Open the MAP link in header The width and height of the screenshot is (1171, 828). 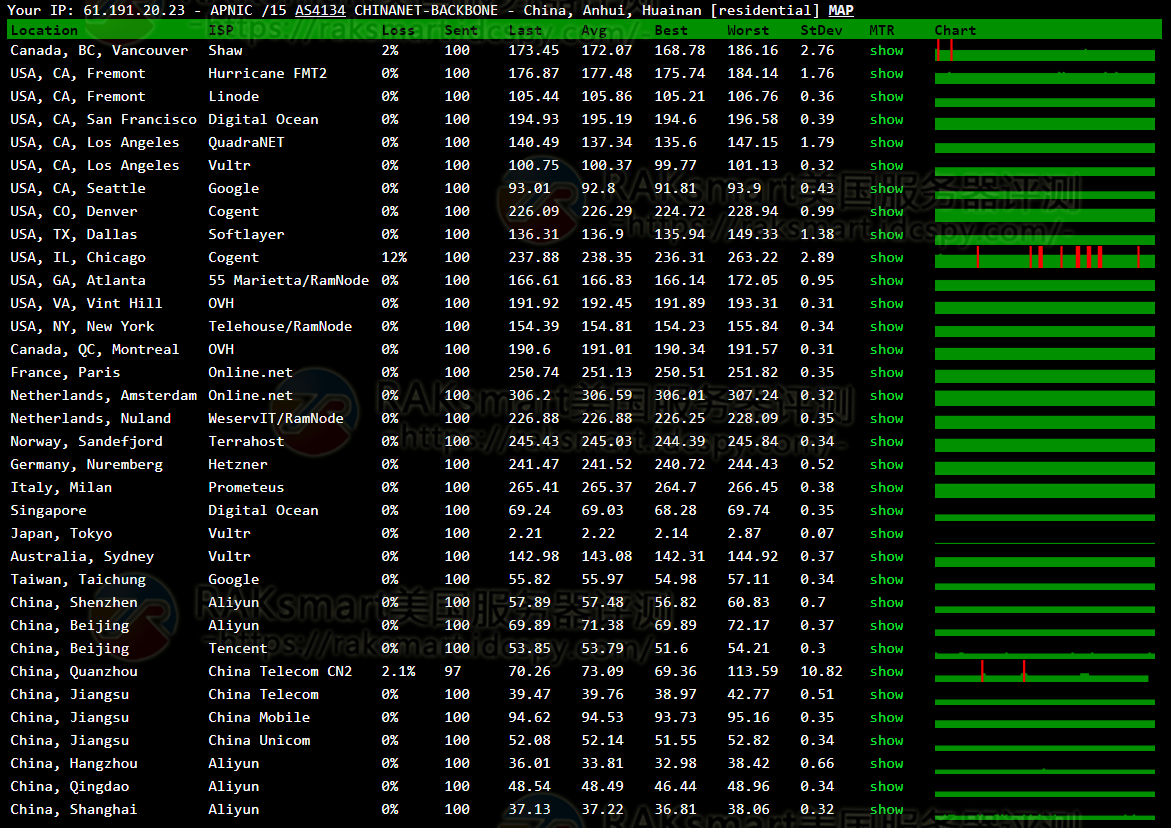pyautogui.click(x=841, y=10)
